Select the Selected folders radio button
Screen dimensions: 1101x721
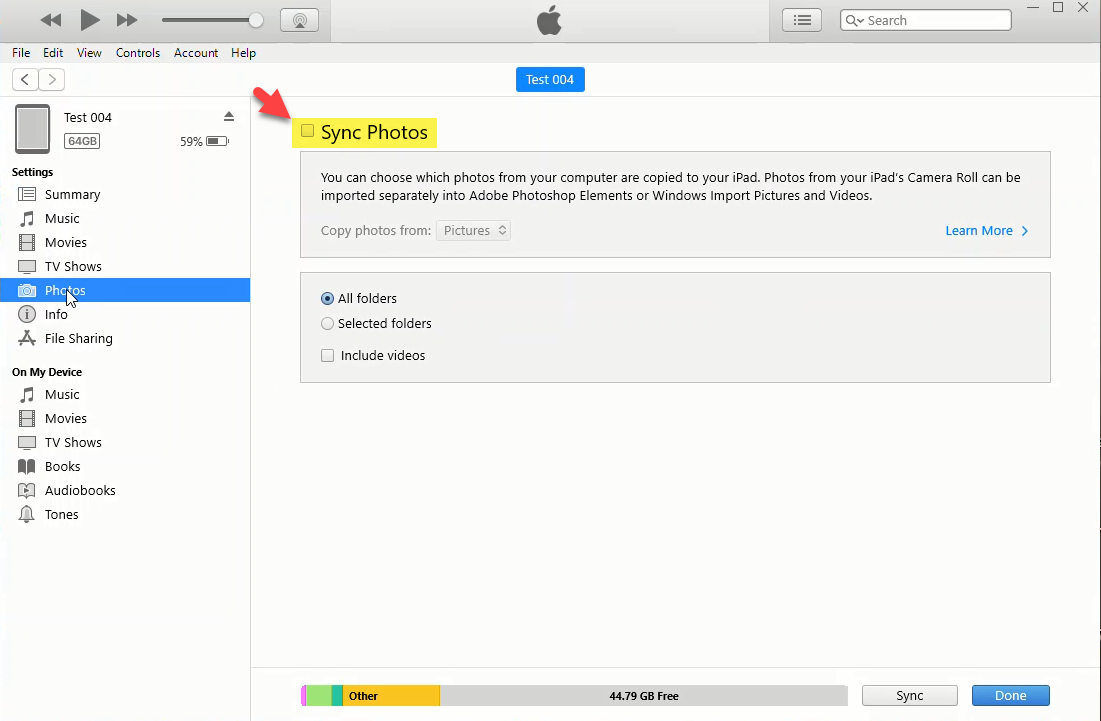coord(327,324)
